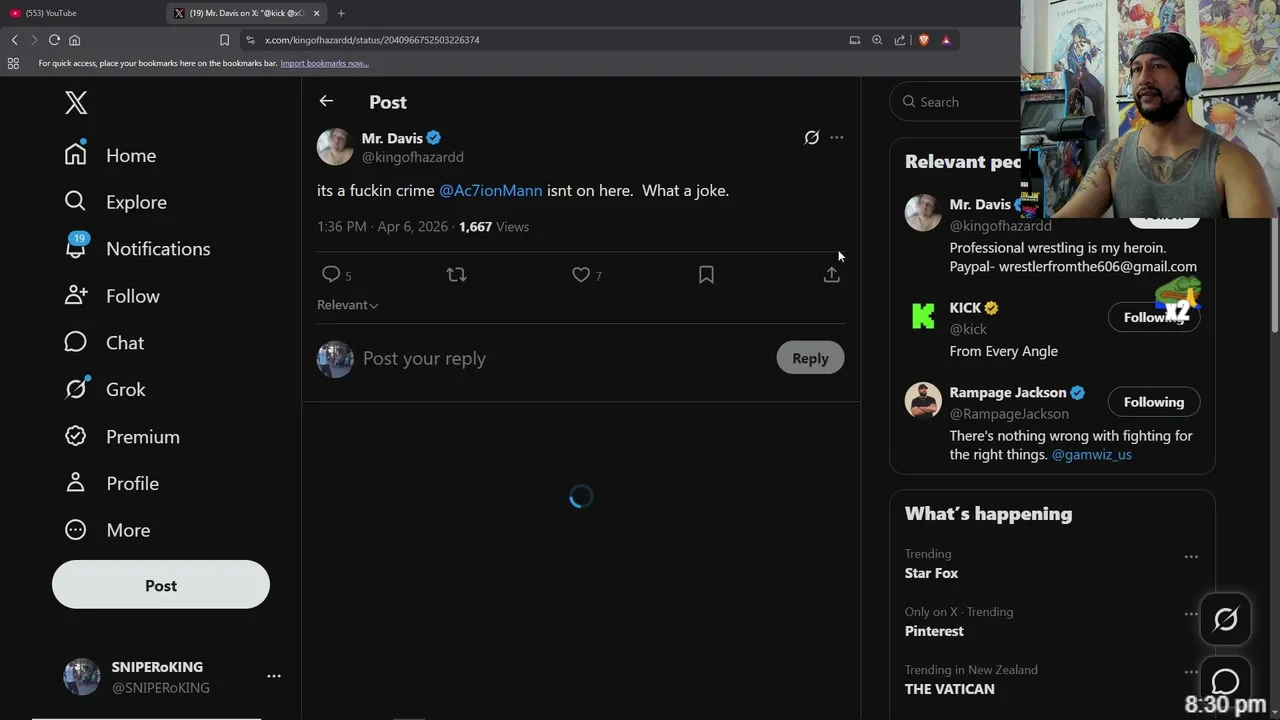Click the repost icon

click(x=456, y=274)
